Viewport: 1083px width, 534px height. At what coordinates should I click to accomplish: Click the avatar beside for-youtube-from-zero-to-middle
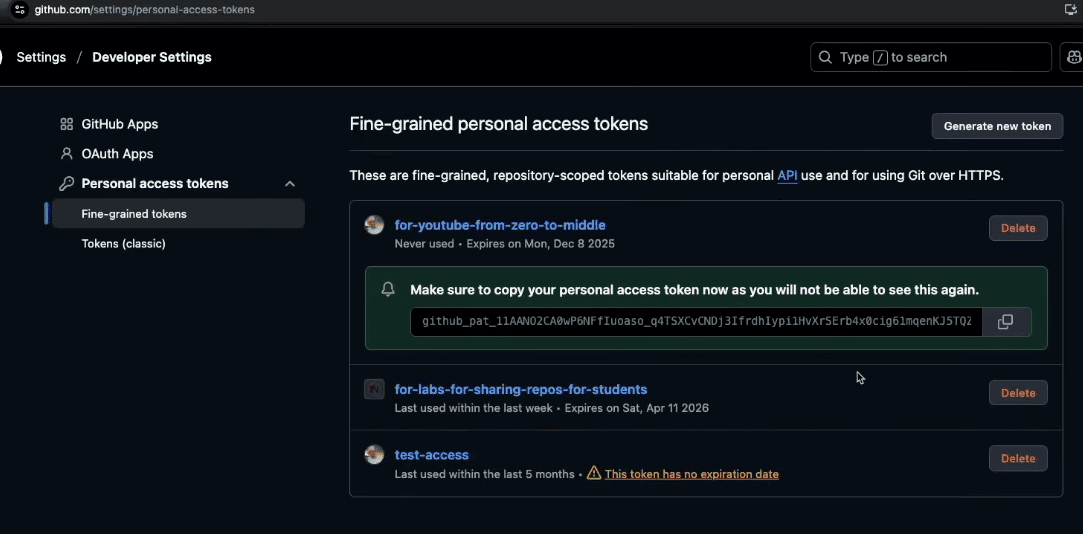374,225
